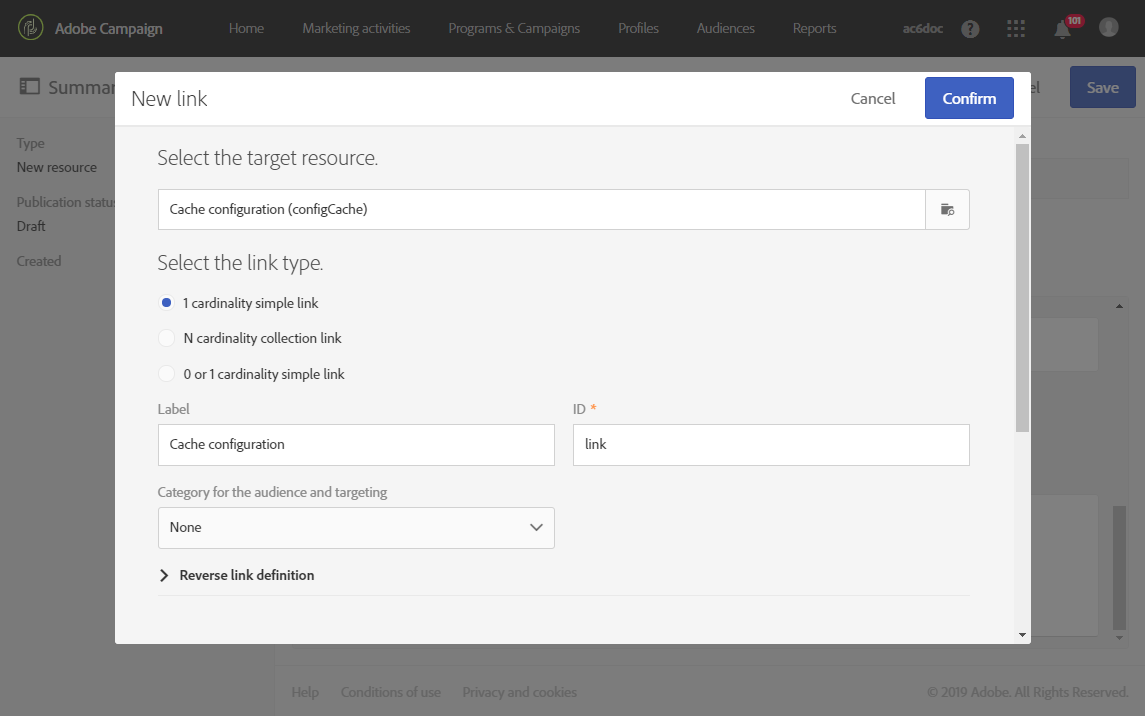
Task: Open the audience category dropdown
Action: click(356, 528)
